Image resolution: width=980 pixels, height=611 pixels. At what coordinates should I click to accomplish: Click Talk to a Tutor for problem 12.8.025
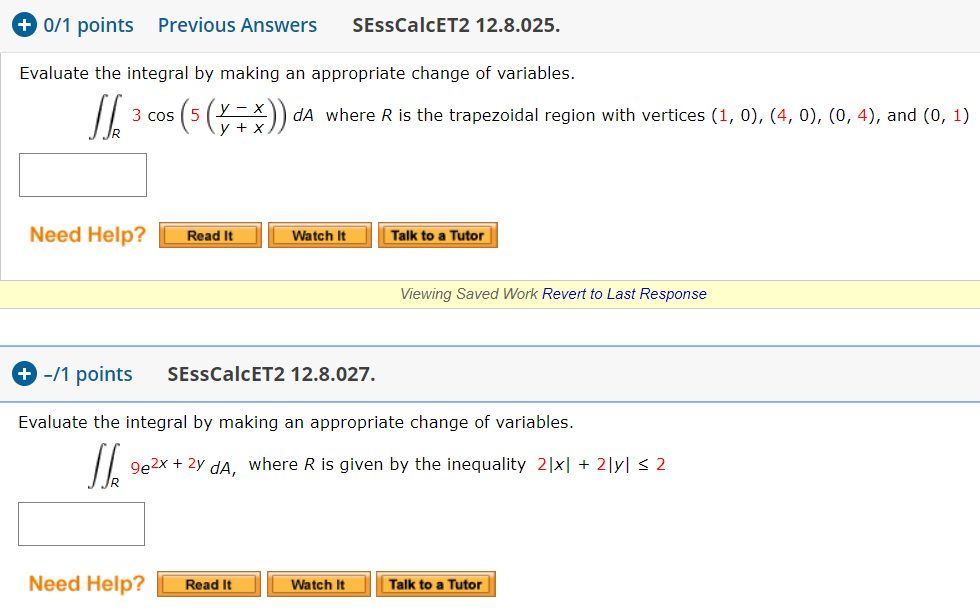point(437,235)
